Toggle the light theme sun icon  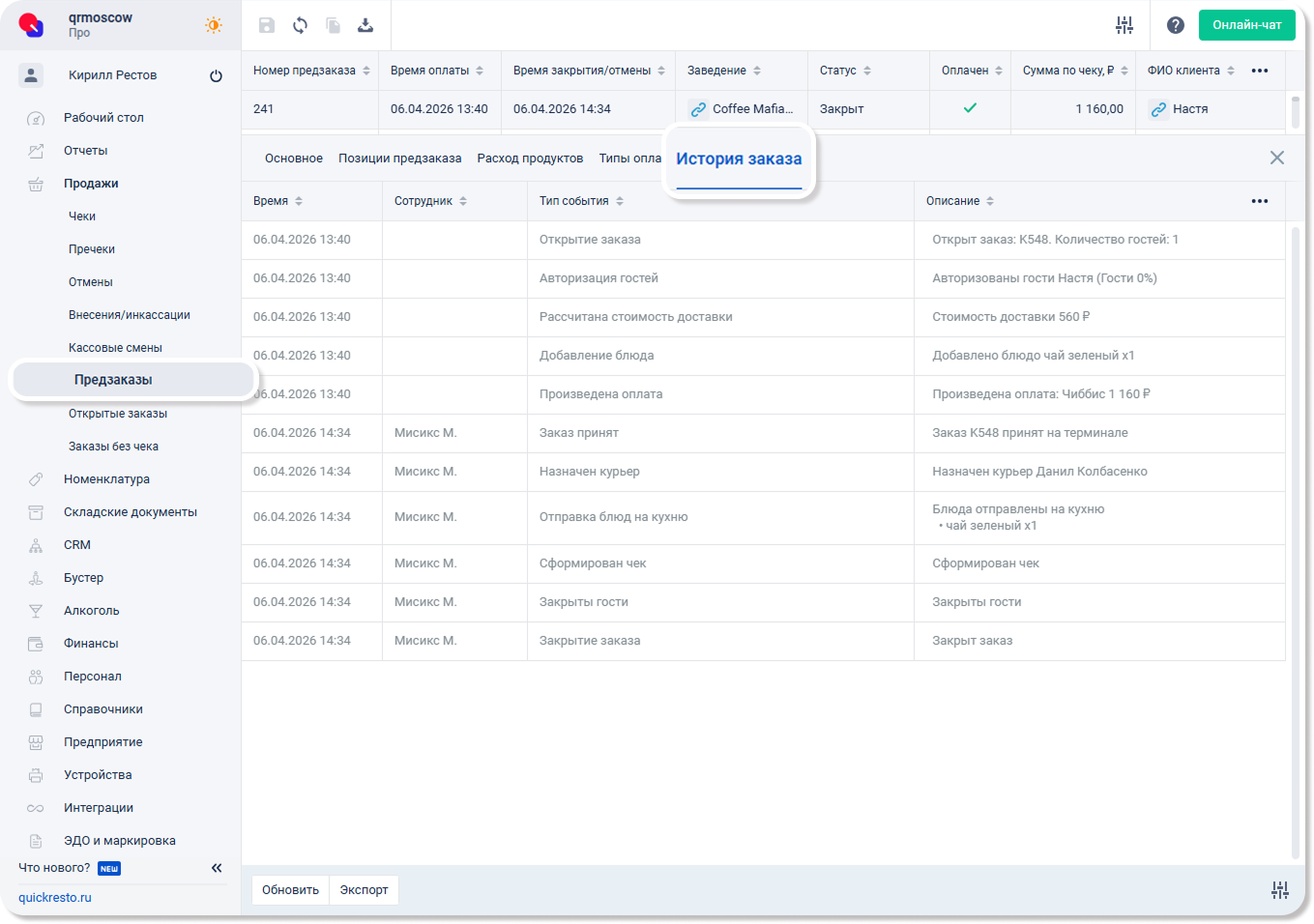click(x=214, y=25)
